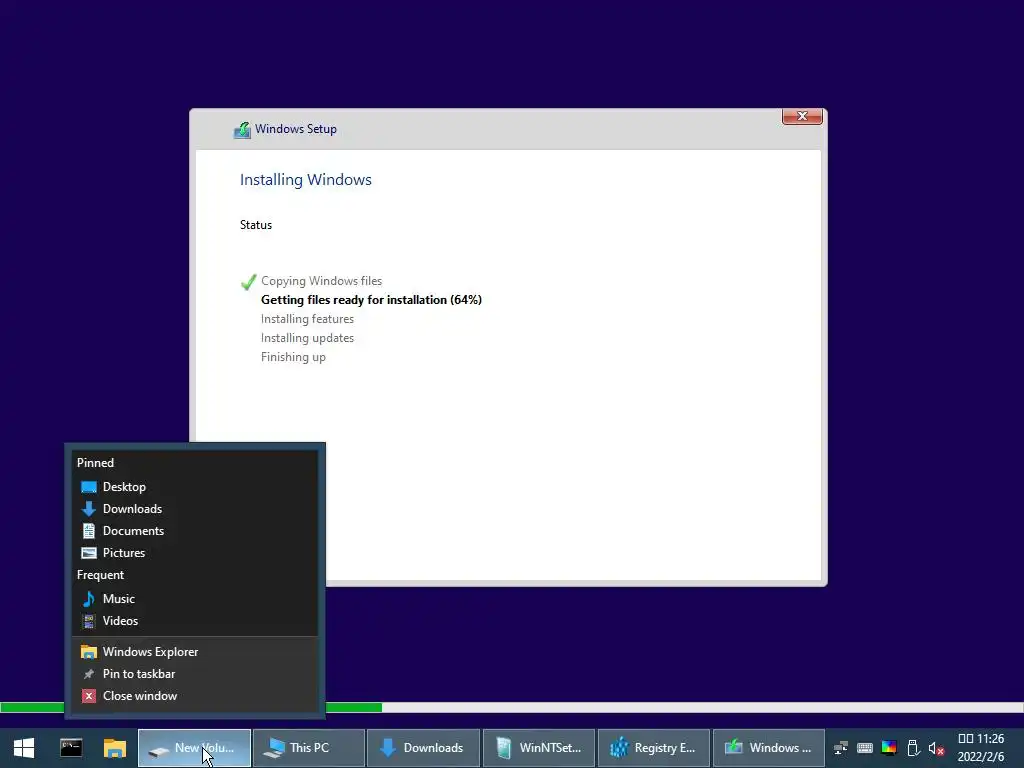Screen dimensions: 1024x768
Task: Click the Desktop folder icon in jump list
Action: [89, 487]
